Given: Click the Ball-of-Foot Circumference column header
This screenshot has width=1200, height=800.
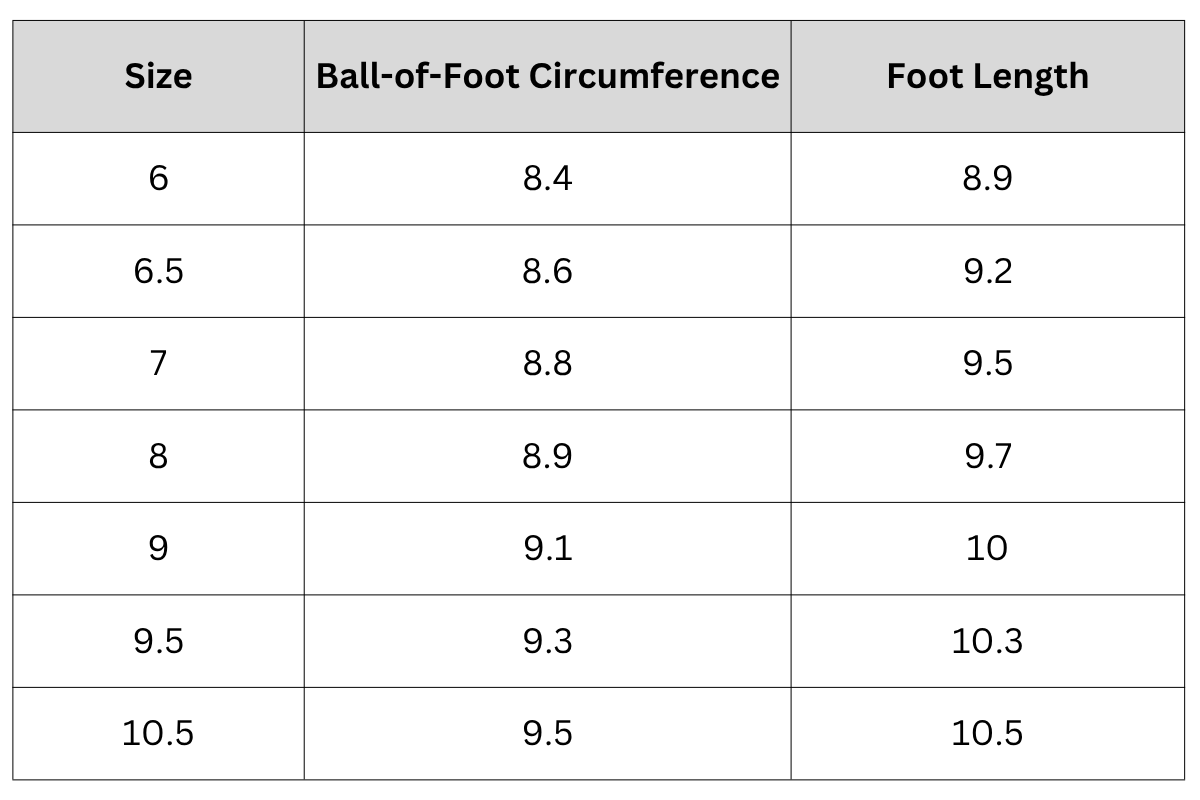Looking at the screenshot, I should coord(547,77).
